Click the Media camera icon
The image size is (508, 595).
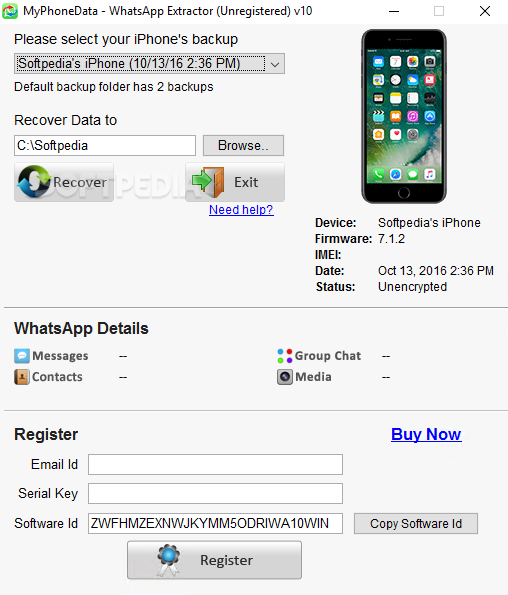285,377
